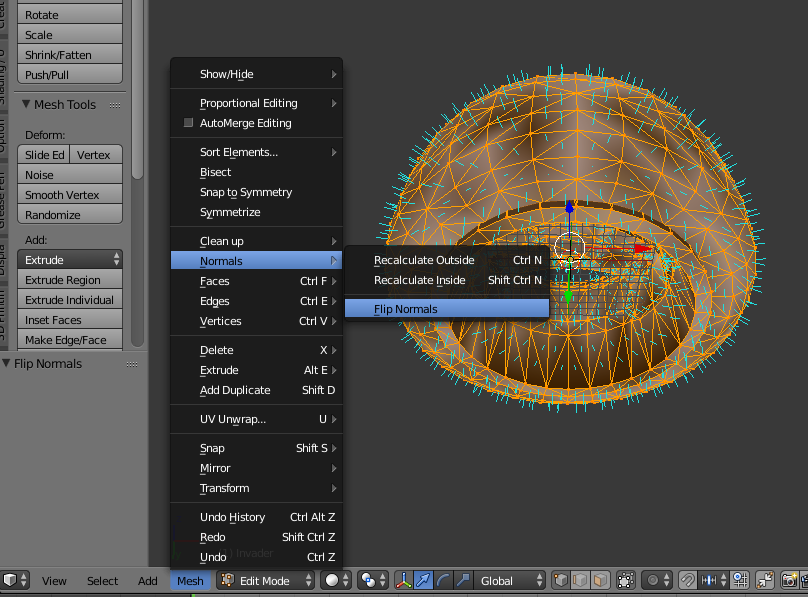This screenshot has height=597, width=808.
Task: Toggle the 3D manipulator axes icon
Action: (404, 581)
